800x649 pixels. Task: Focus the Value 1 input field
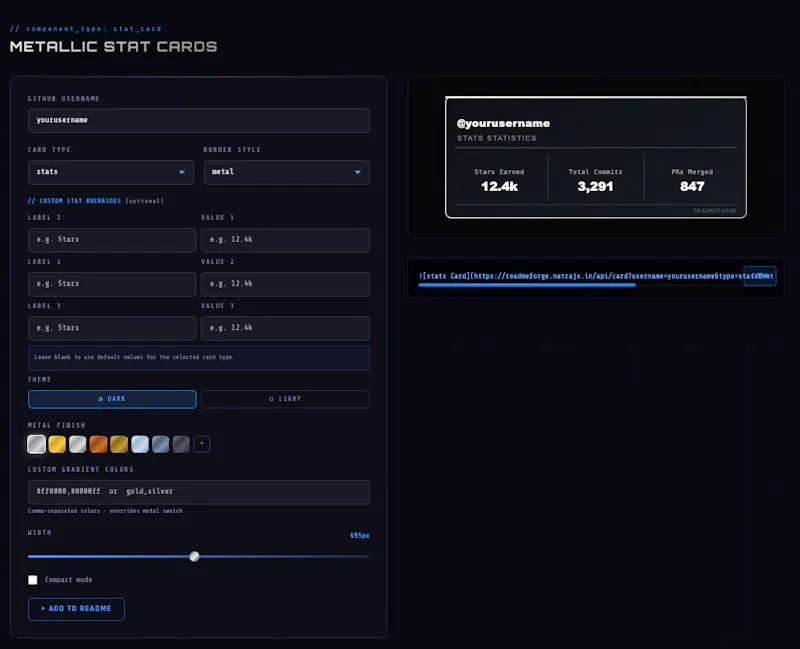285,240
